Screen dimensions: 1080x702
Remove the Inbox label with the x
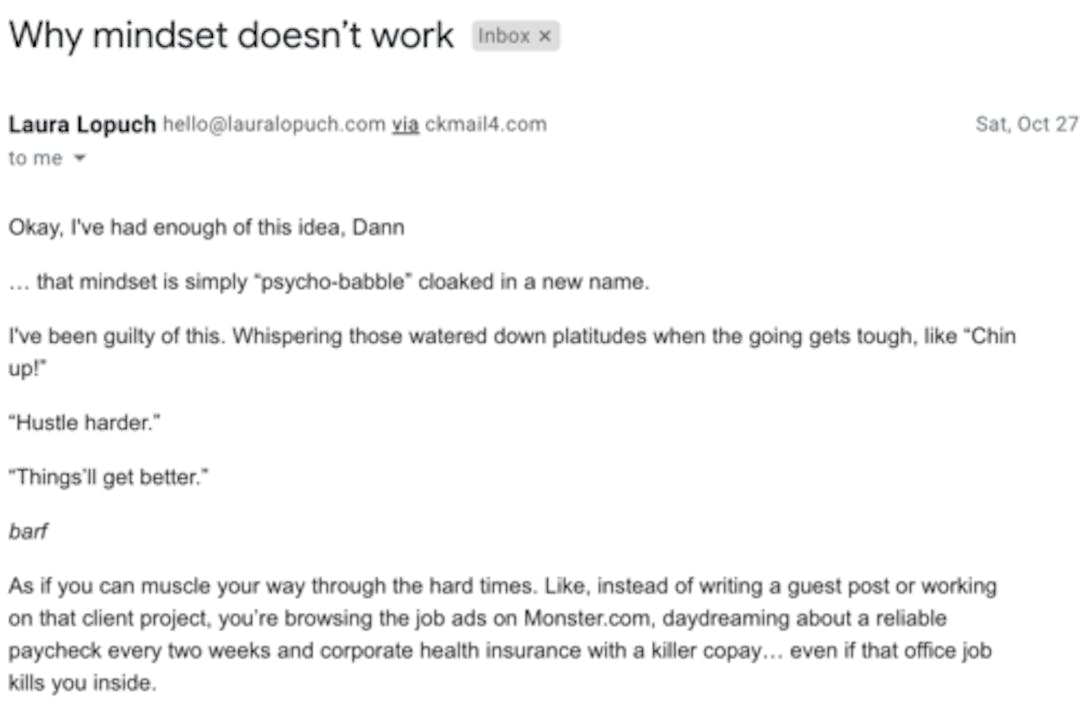click(545, 36)
